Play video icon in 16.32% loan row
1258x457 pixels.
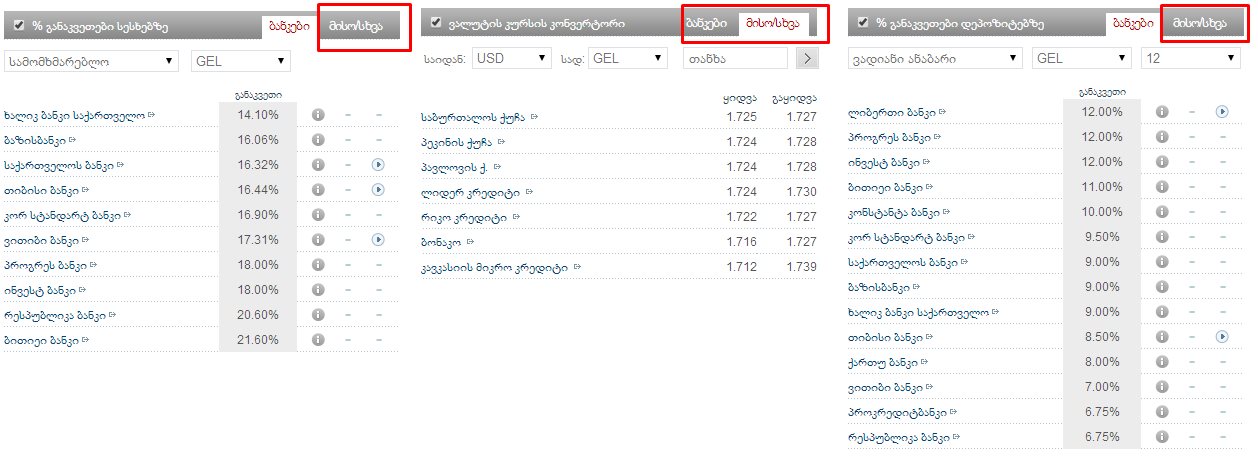pos(378,165)
